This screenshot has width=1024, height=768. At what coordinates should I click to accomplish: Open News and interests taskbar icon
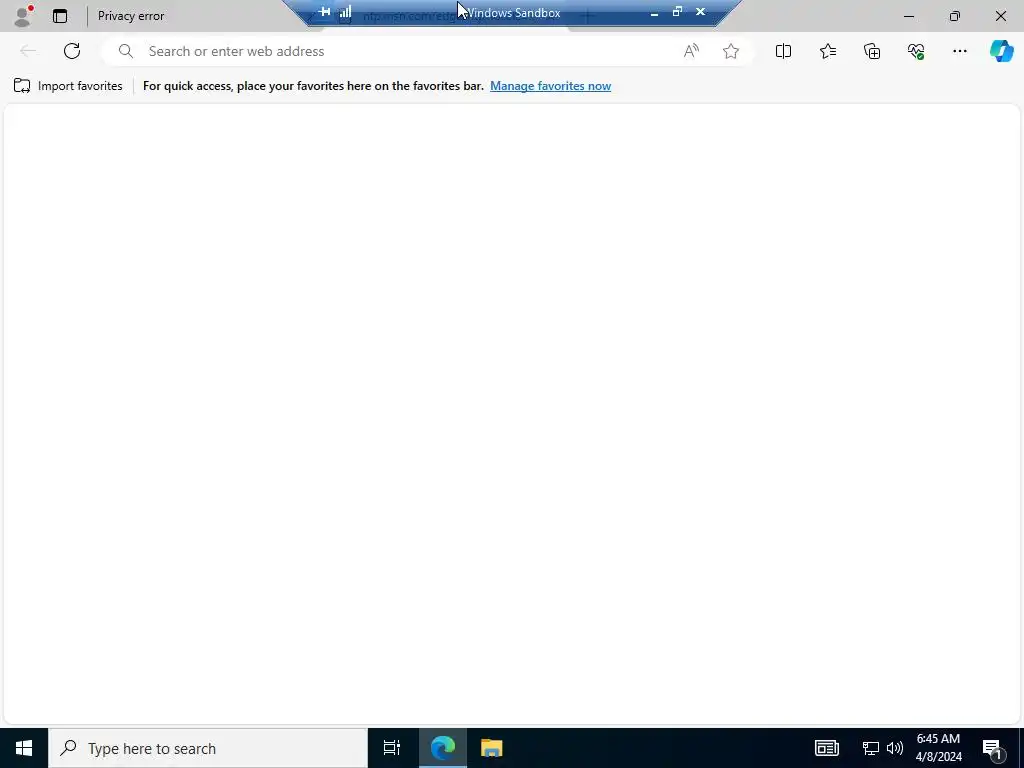[826, 748]
